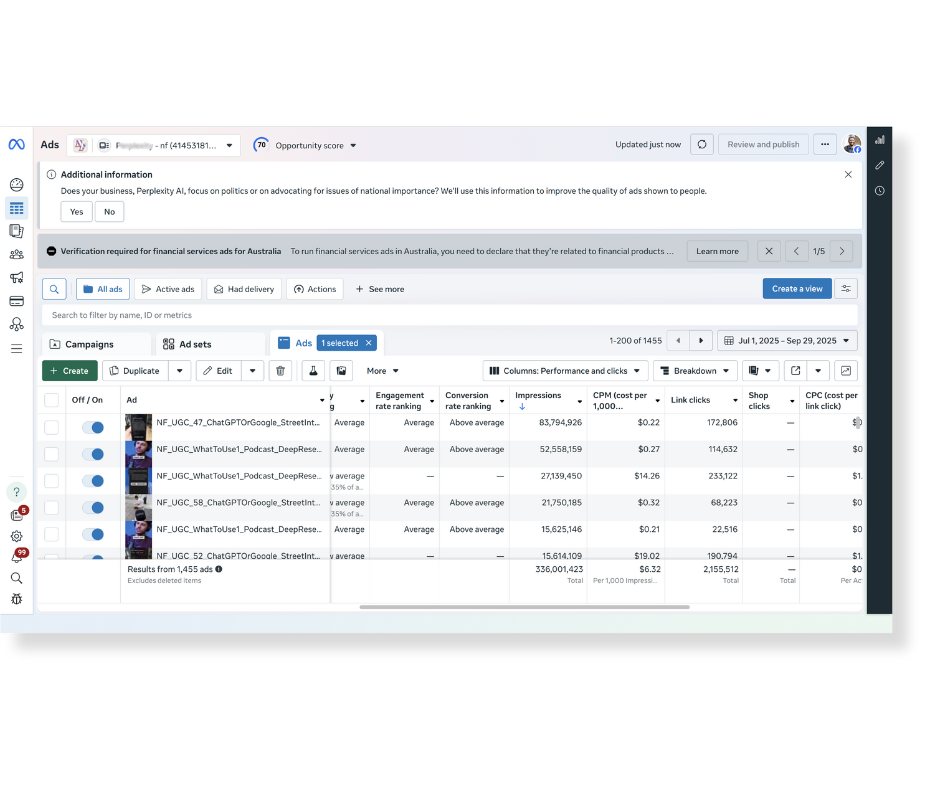Open the Meta logo home icon
Viewport: 940px width, 788px height.
[16, 145]
